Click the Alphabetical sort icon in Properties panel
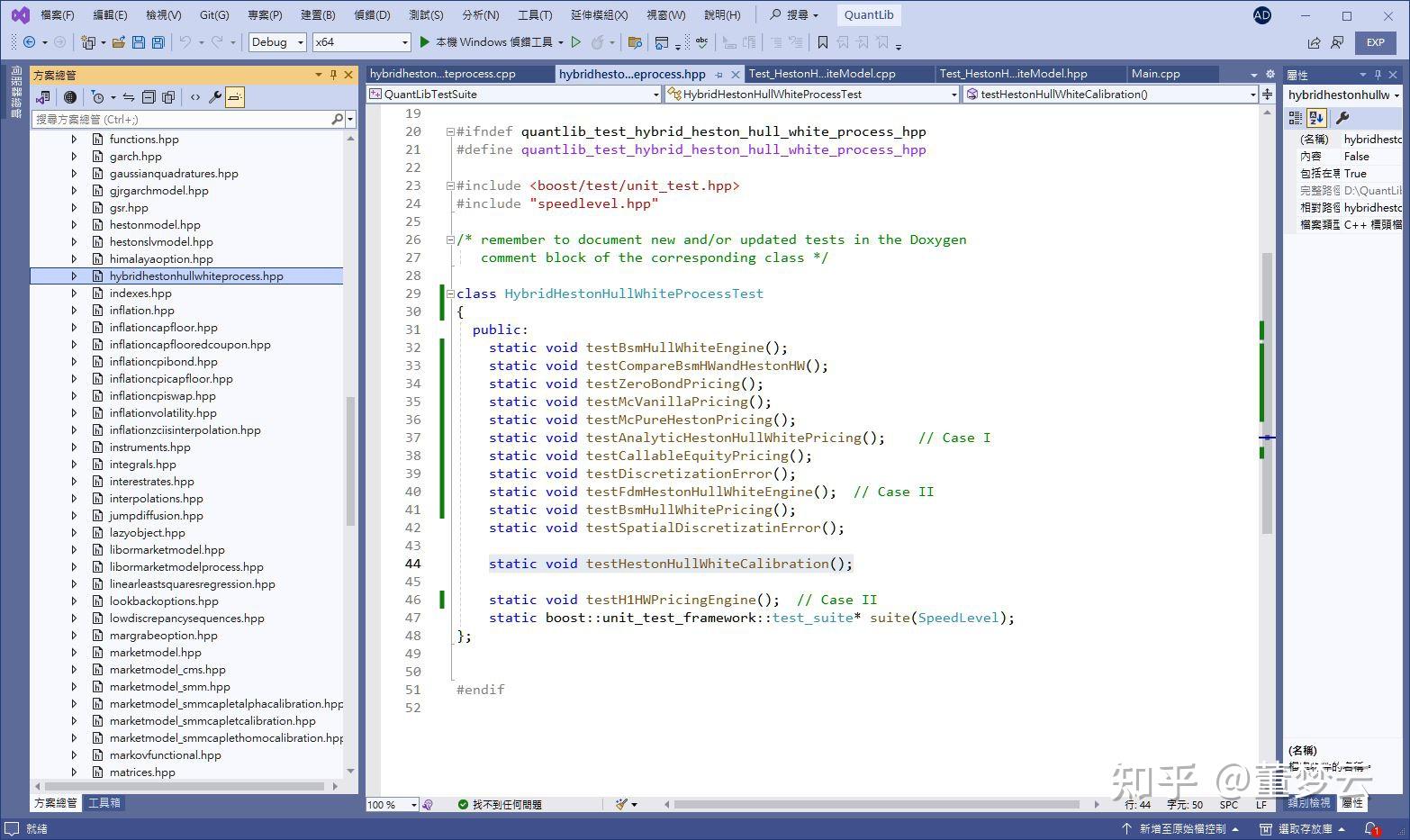 [x=1316, y=118]
